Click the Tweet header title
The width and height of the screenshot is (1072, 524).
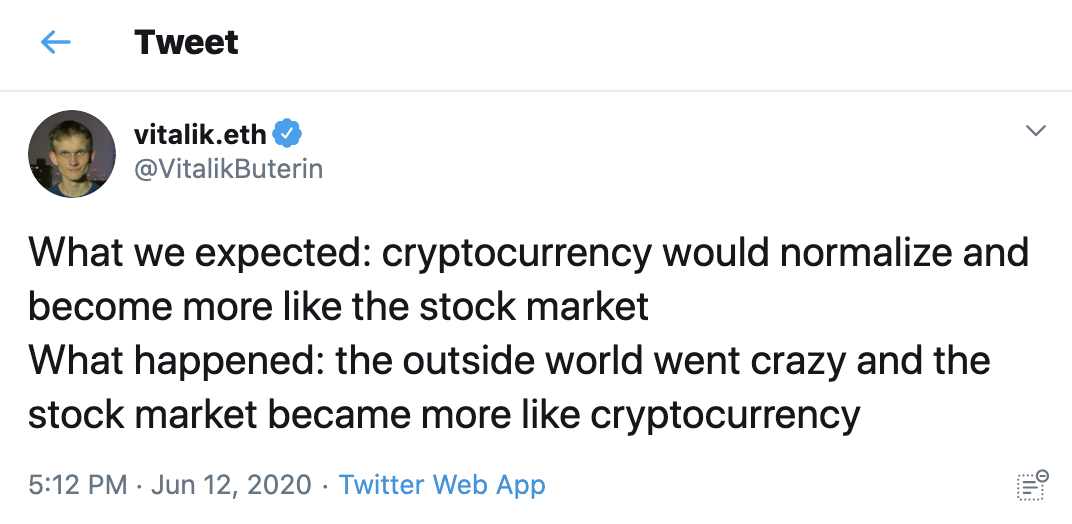point(186,42)
